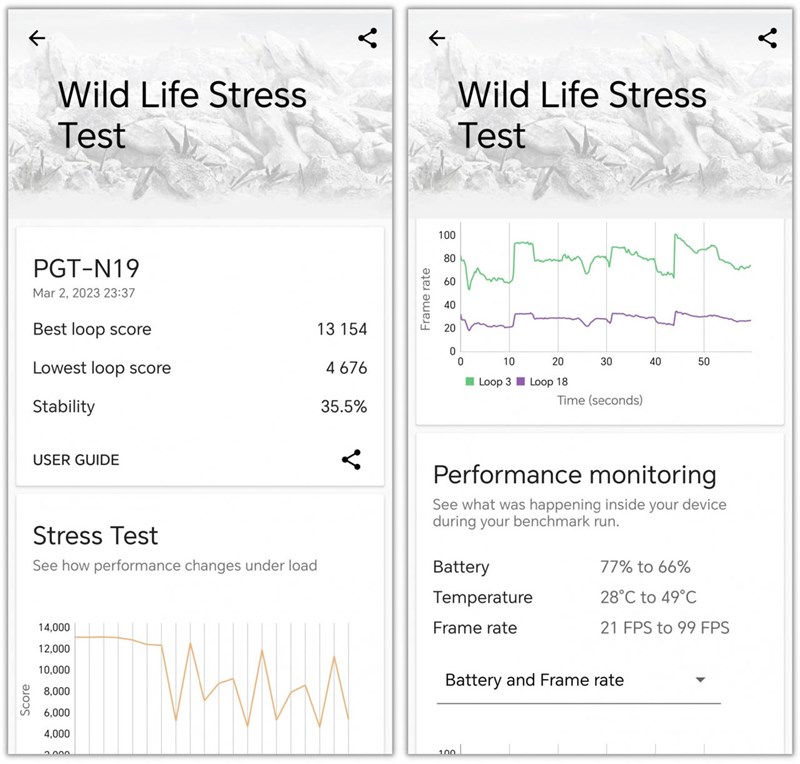Share the PGT-N19 result from its card
This screenshot has height=764, width=800.
tap(351, 460)
